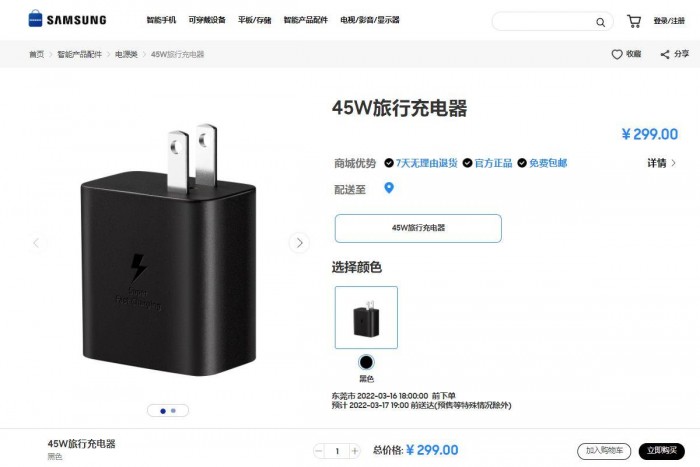Show previous product image arrow
This screenshot has width=700, height=467.
pyautogui.click(x=37, y=243)
